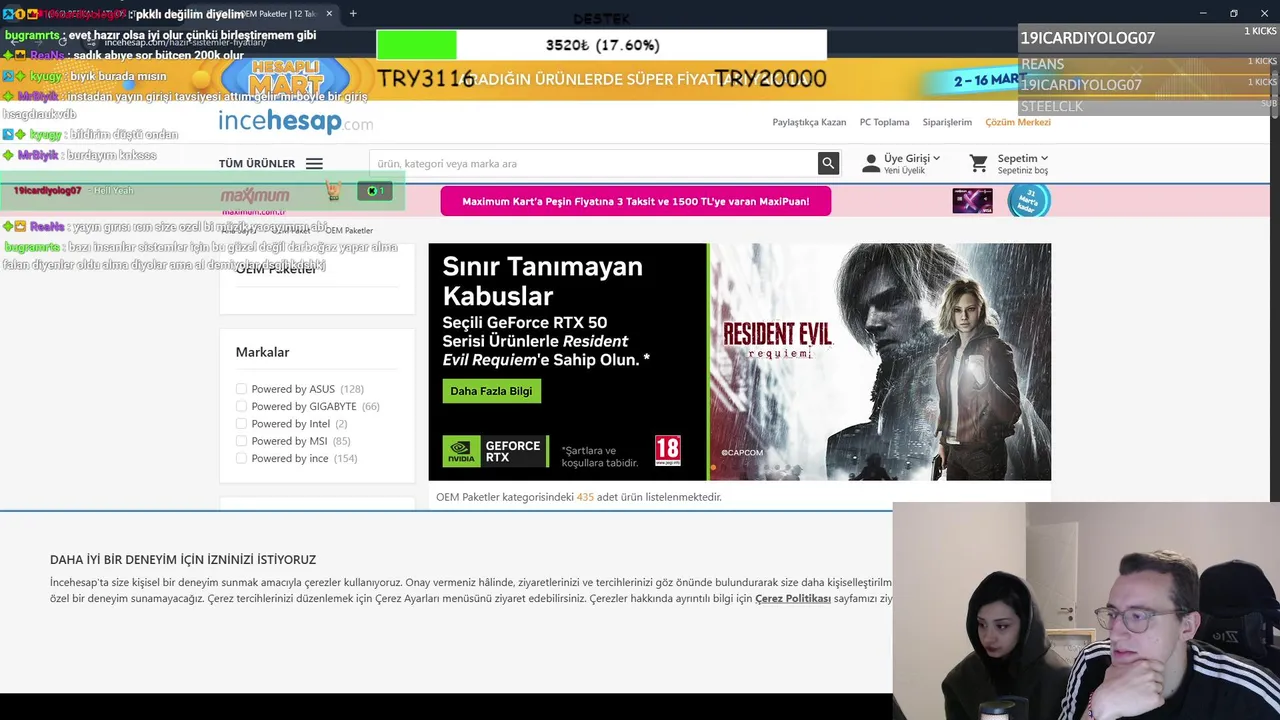
Task: Click the user profile icon
Action: (x=871, y=163)
